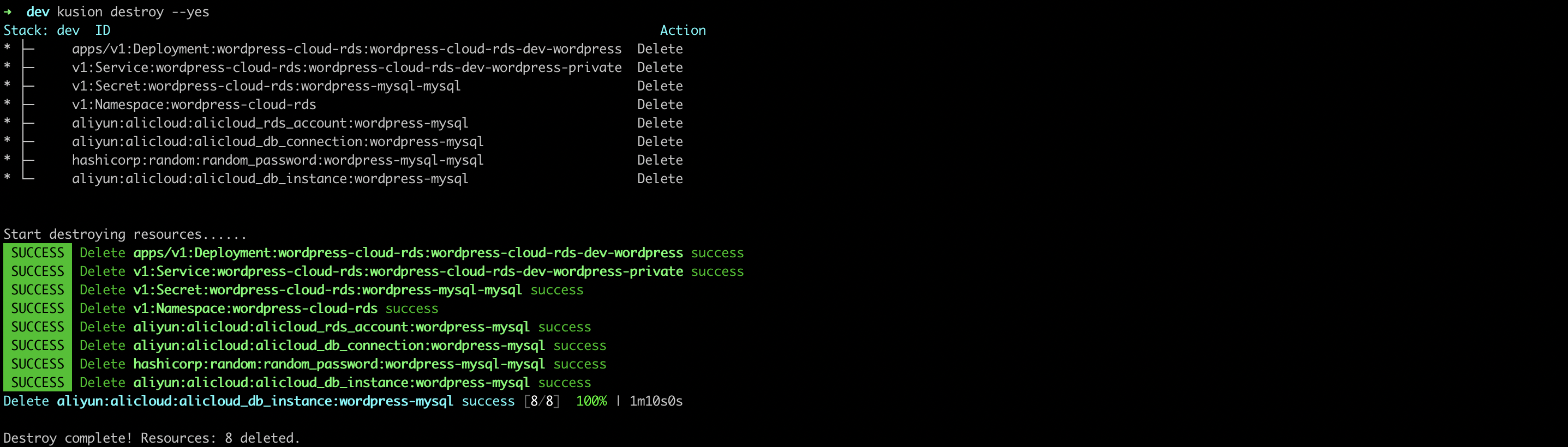The image size is (1568, 447).
Task: Click the SUCCESS badge for the random_password deletion
Action: 37,364
